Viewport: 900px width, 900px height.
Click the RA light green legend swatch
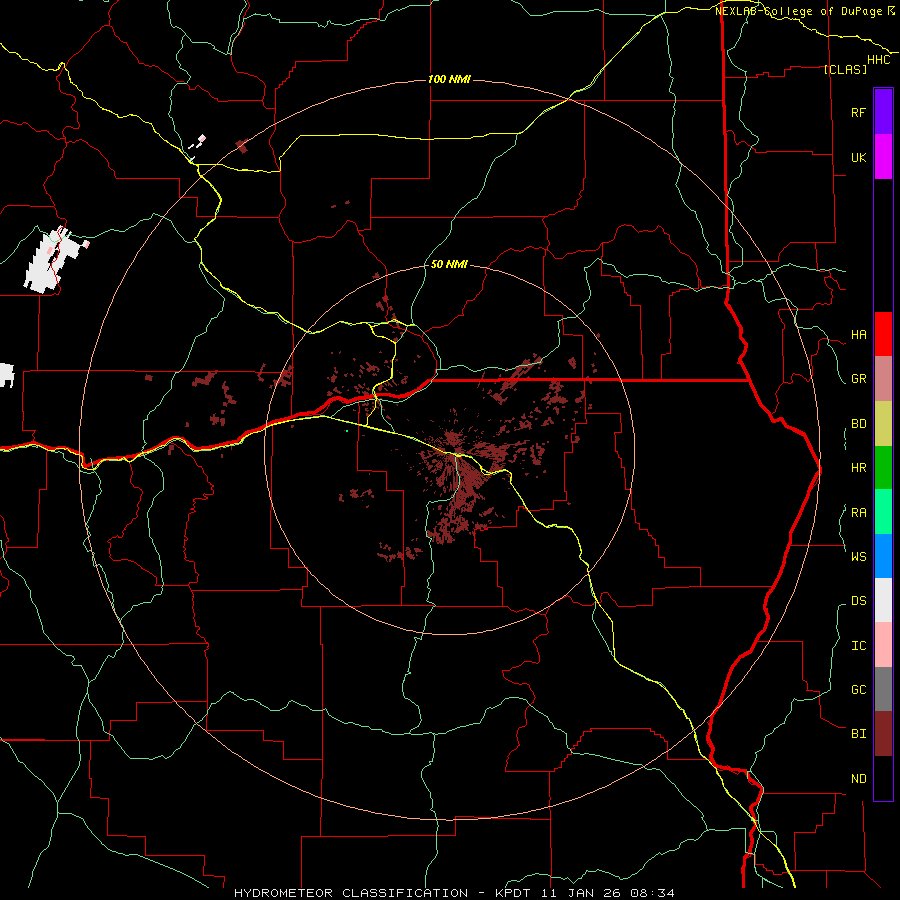pos(883,512)
